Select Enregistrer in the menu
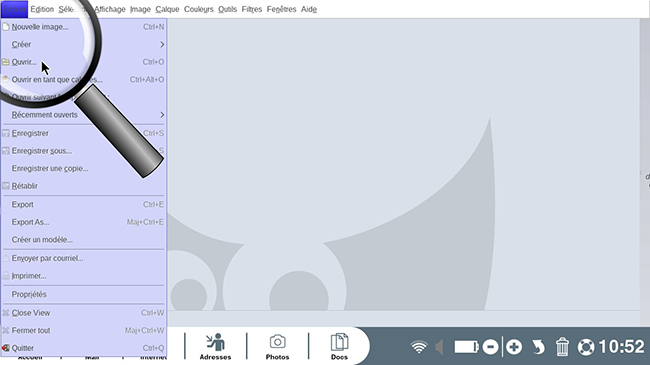The height and width of the screenshot is (365, 650). coord(83,133)
